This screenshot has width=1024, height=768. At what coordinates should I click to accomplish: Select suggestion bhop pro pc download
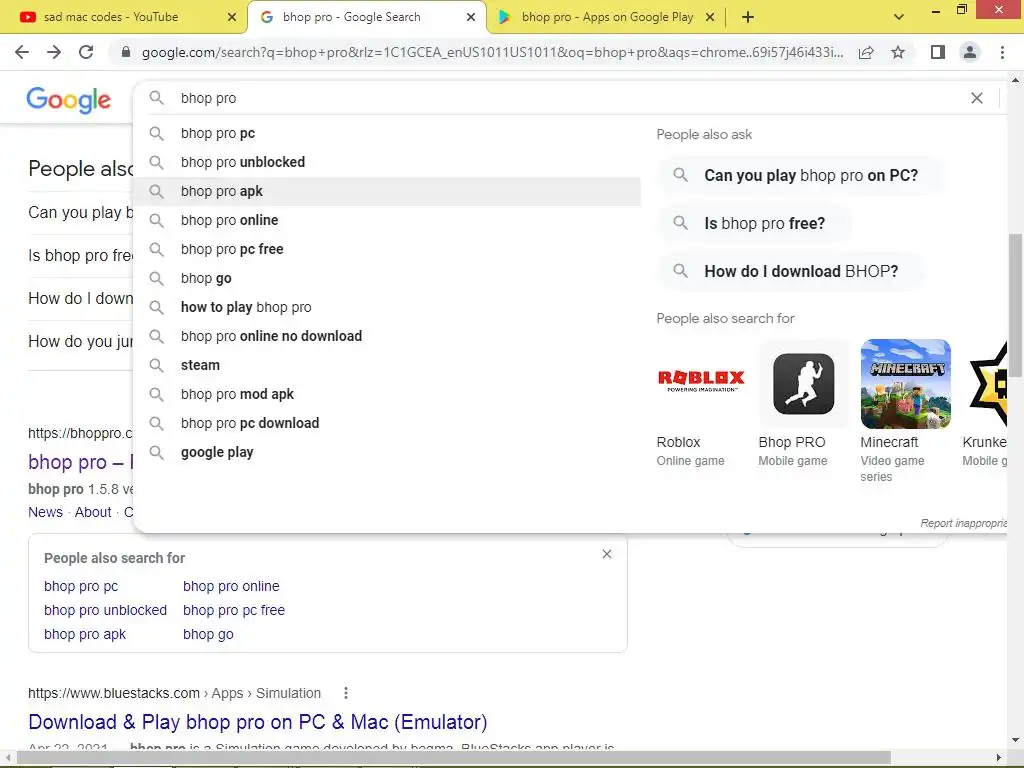coord(387,423)
